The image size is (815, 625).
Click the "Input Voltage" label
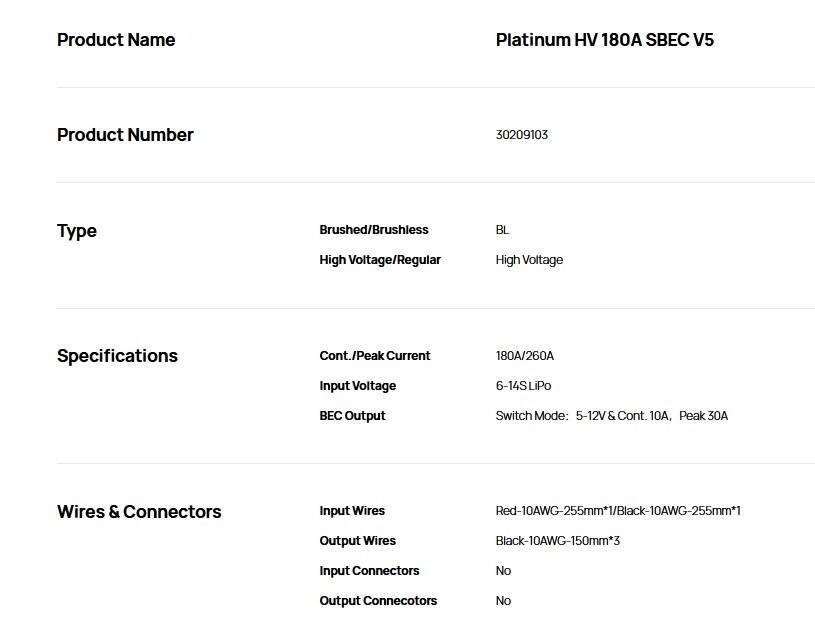[358, 386]
